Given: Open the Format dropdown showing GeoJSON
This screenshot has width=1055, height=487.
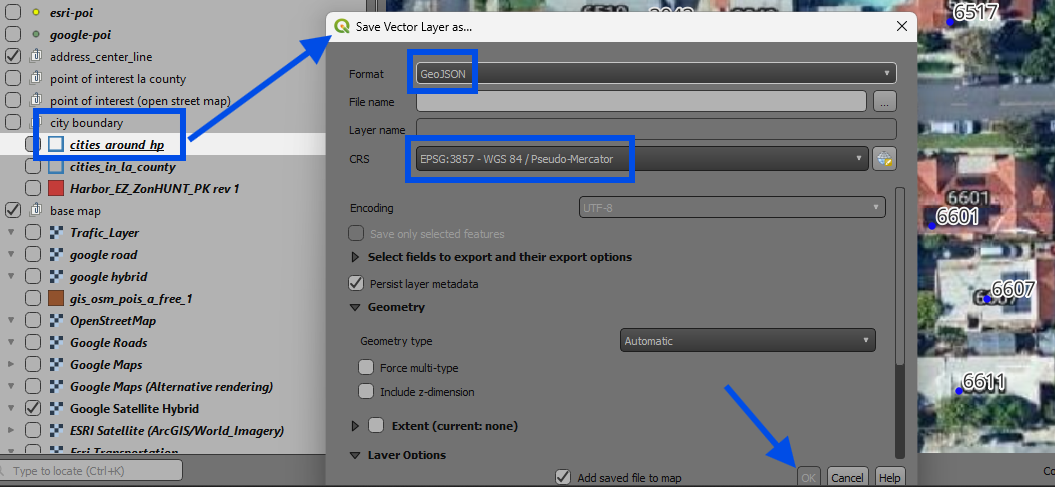Looking at the screenshot, I should 655,73.
